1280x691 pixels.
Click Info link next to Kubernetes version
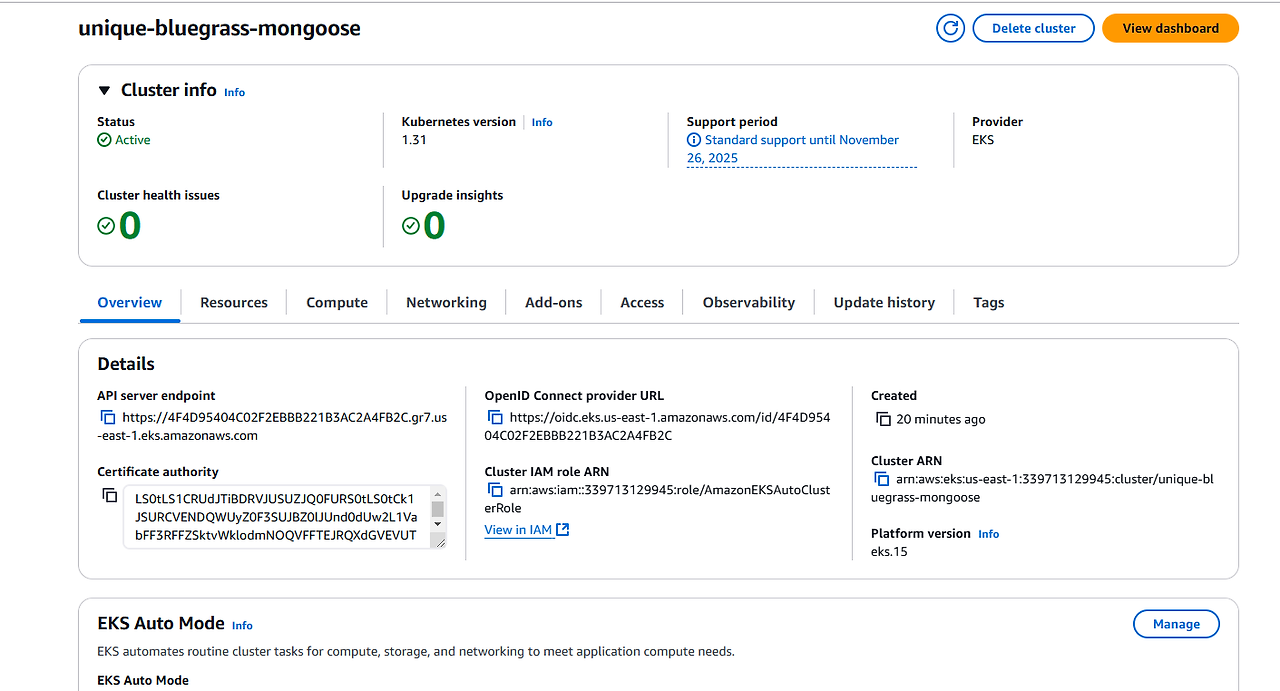(x=542, y=122)
